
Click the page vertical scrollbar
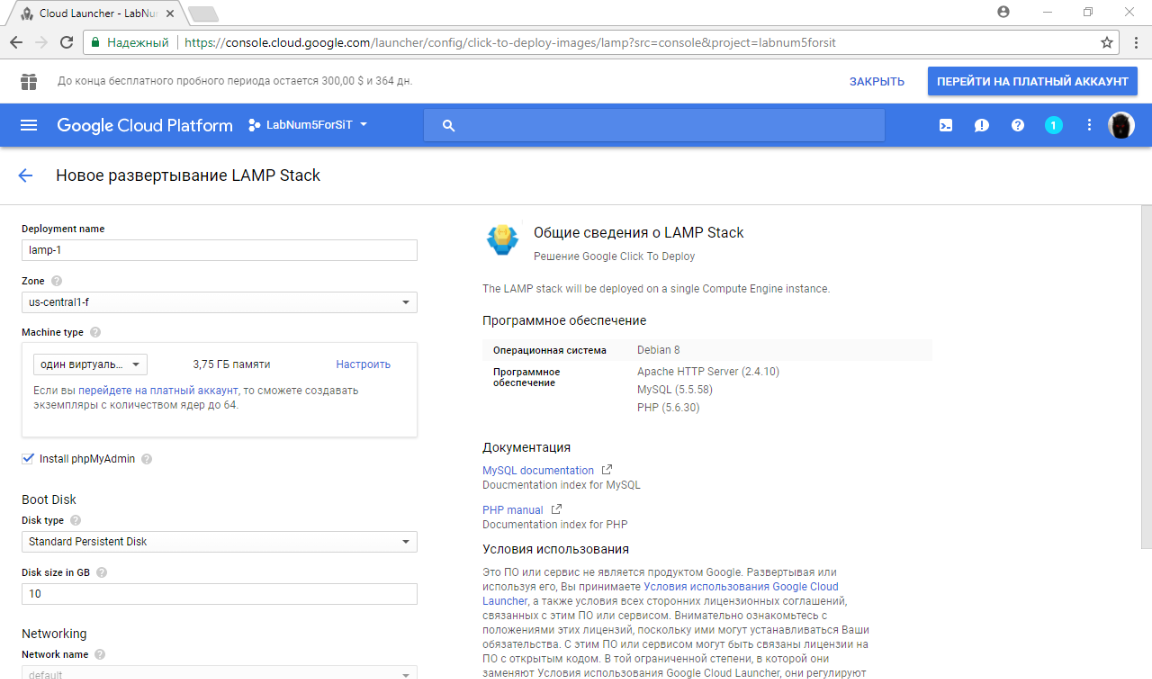pos(1146,377)
